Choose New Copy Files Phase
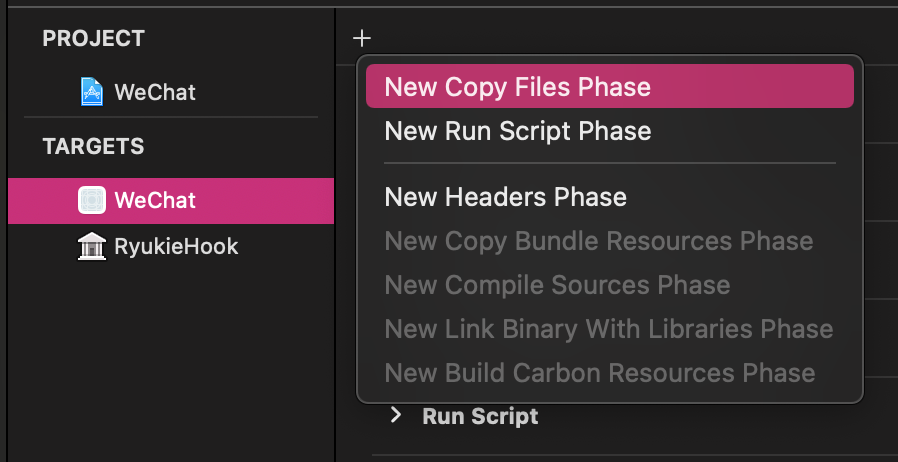The width and height of the screenshot is (898, 462). [609, 86]
